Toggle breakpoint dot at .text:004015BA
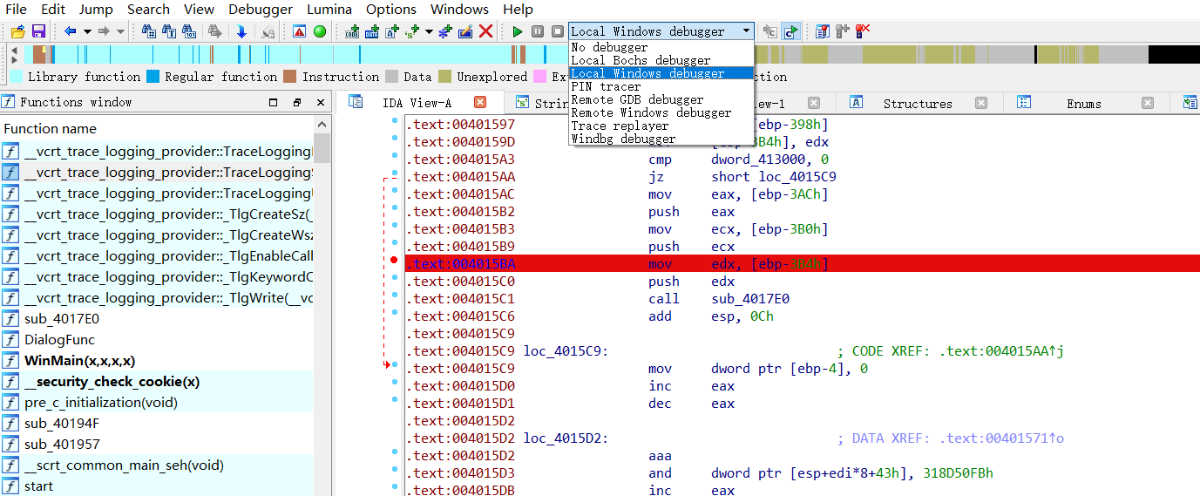 394,261
